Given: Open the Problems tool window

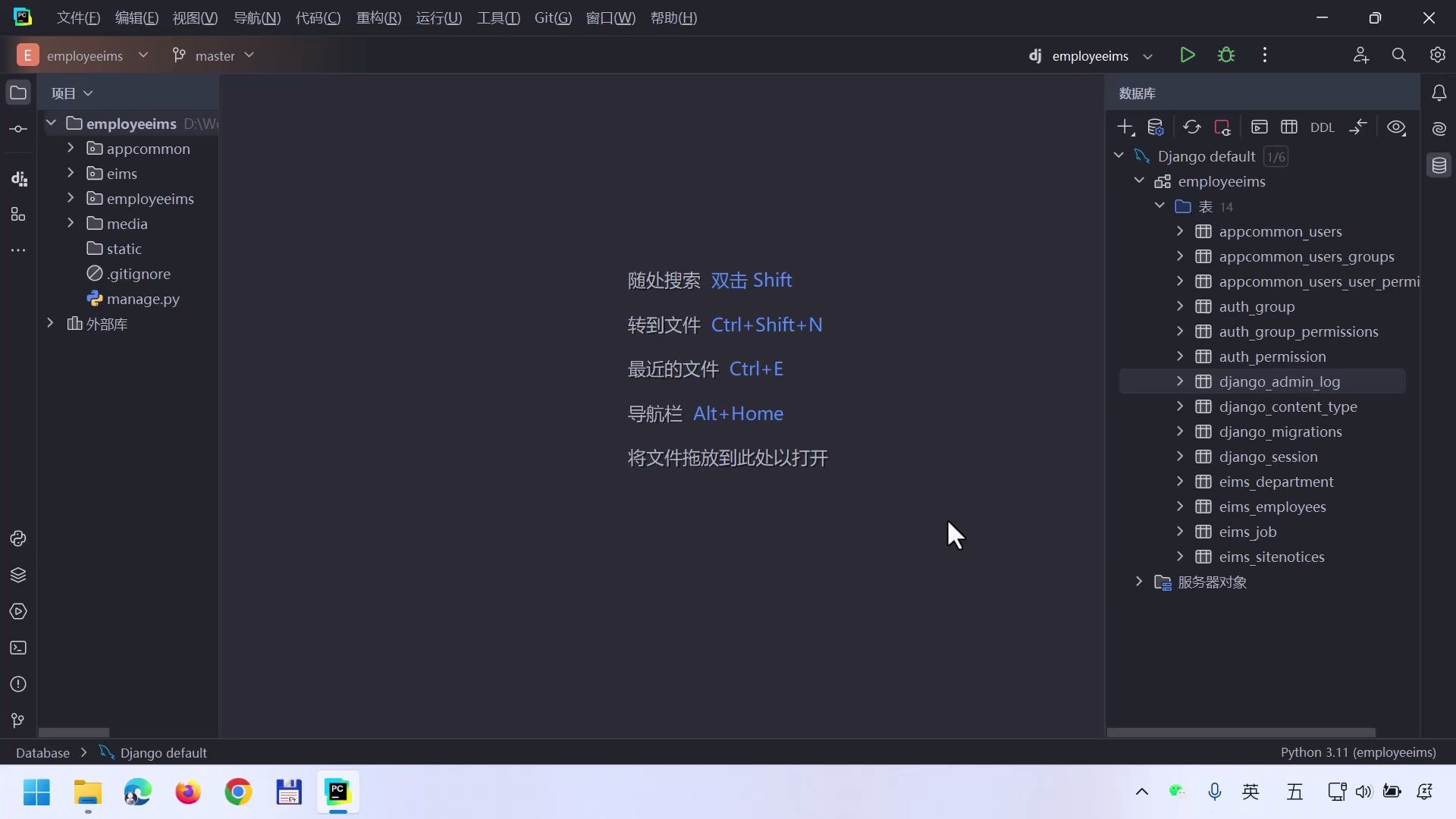Looking at the screenshot, I should [x=18, y=685].
